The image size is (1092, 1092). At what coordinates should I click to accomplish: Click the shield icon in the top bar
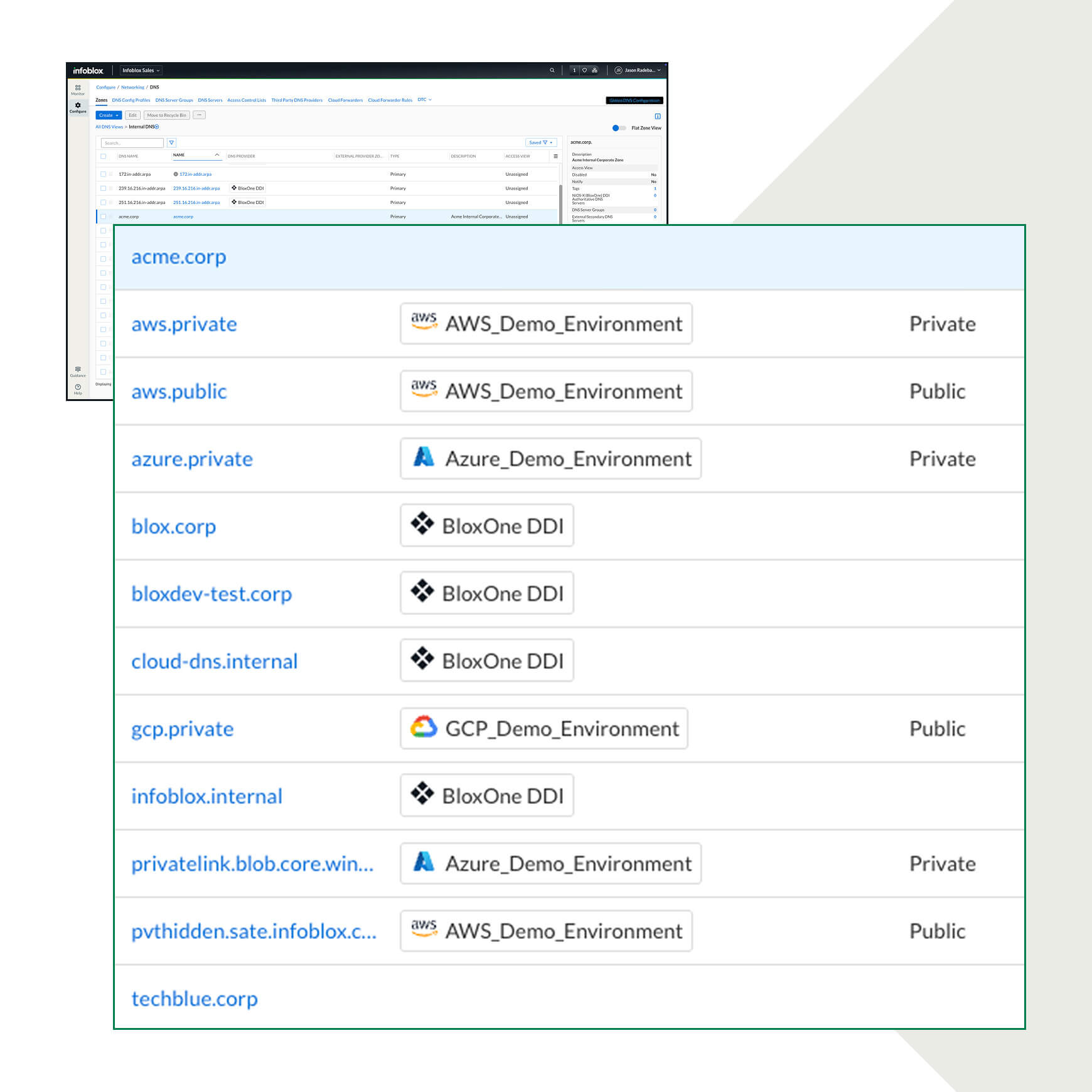pyautogui.click(x=584, y=70)
